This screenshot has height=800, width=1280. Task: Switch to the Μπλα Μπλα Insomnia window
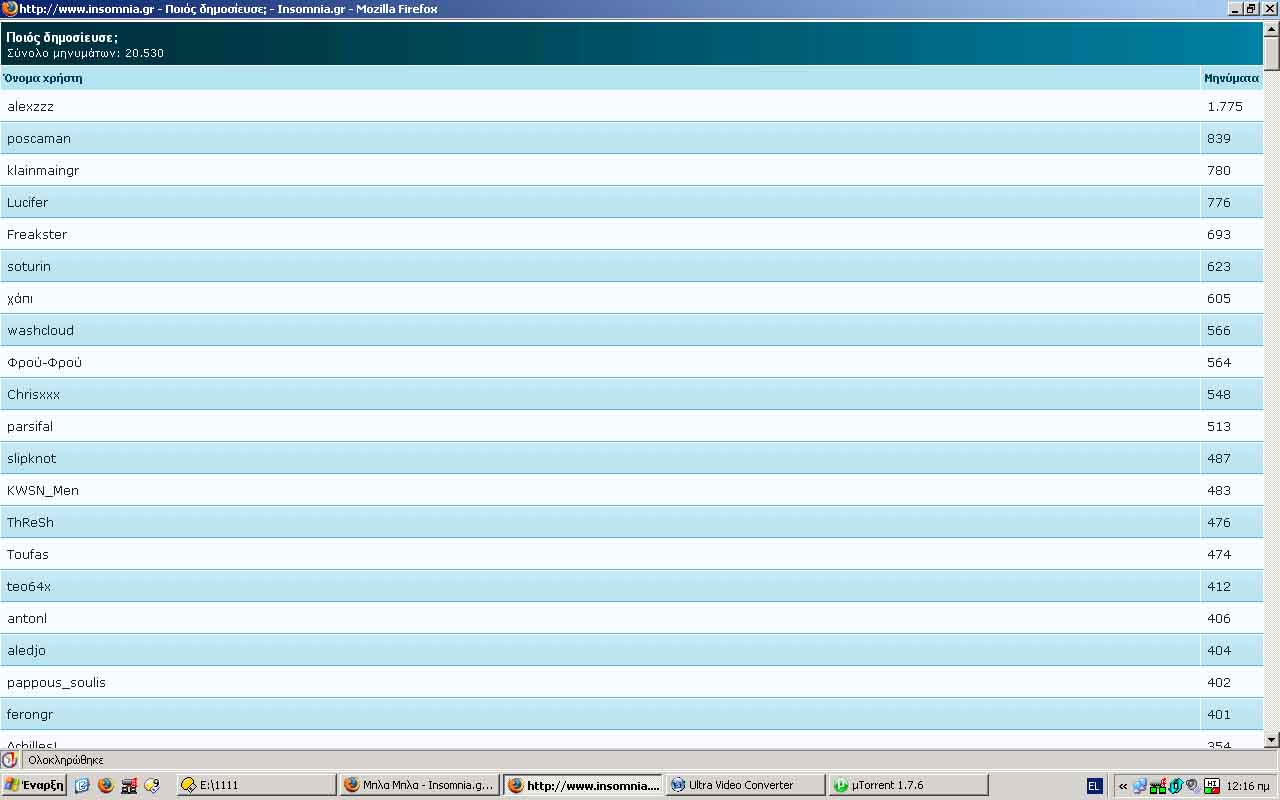point(419,785)
